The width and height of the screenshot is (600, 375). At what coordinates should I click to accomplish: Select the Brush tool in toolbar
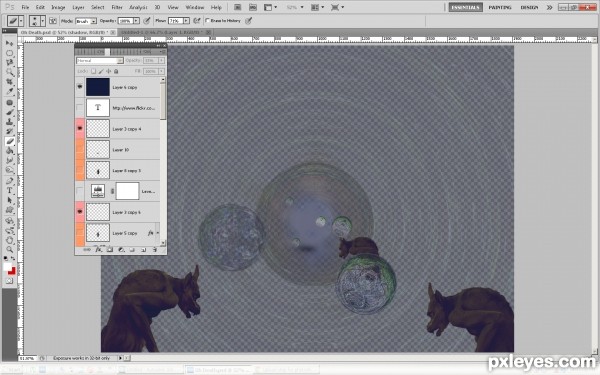10,112
